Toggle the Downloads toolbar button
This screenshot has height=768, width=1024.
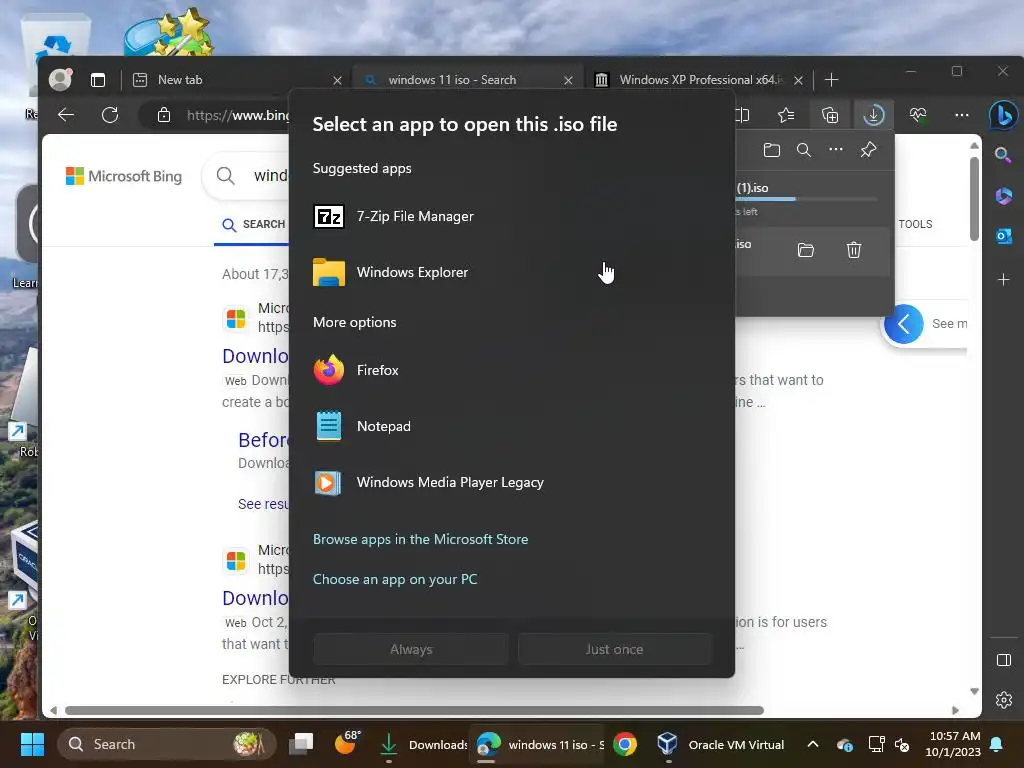874,116
